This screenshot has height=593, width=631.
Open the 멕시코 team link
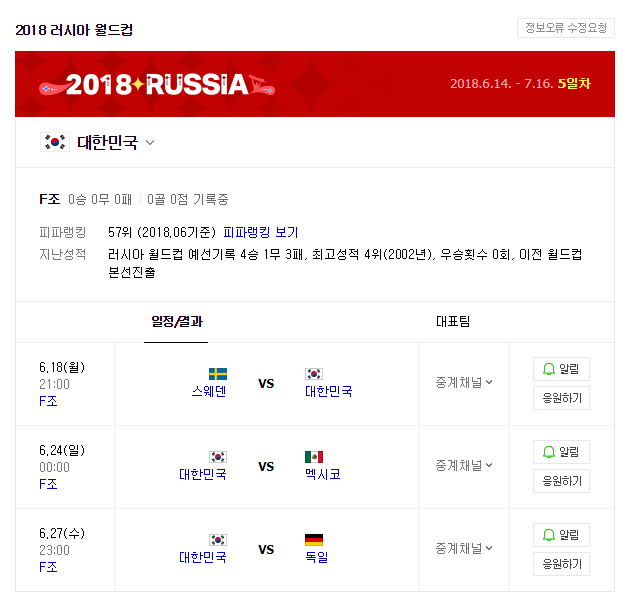point(323,474)
